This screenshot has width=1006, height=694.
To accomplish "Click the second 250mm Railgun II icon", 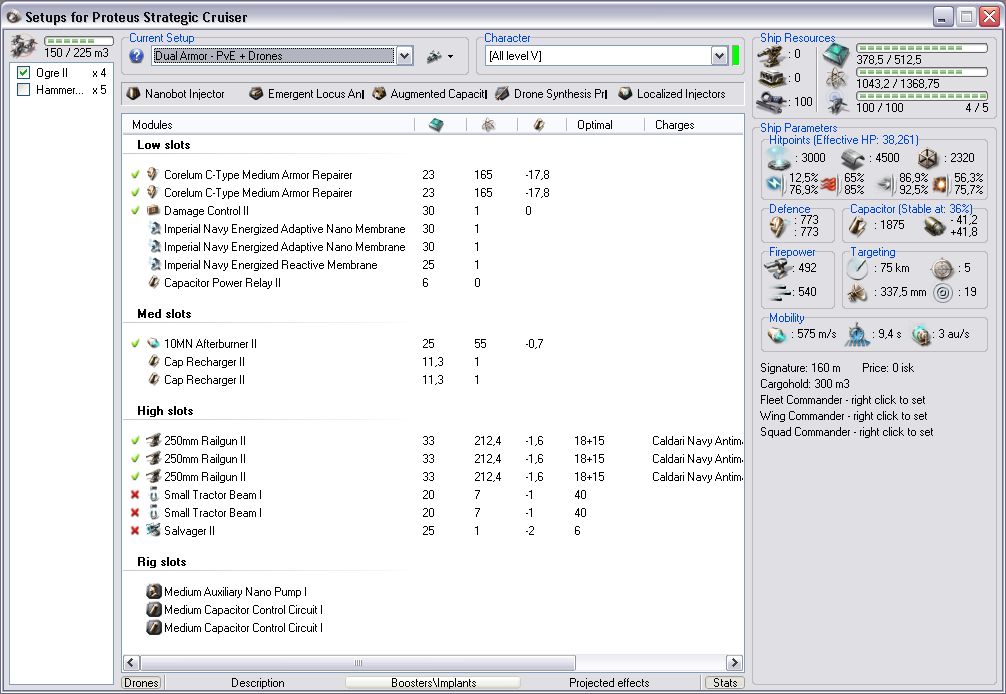I will coord(153,459).
